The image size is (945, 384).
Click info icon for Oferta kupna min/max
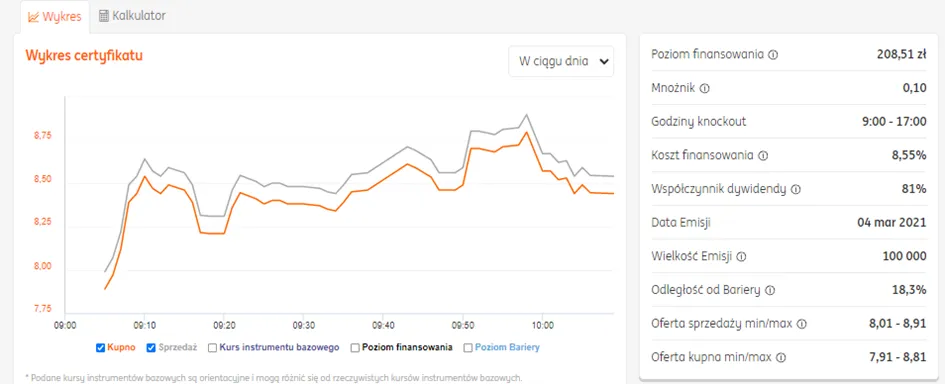[781, 358]
